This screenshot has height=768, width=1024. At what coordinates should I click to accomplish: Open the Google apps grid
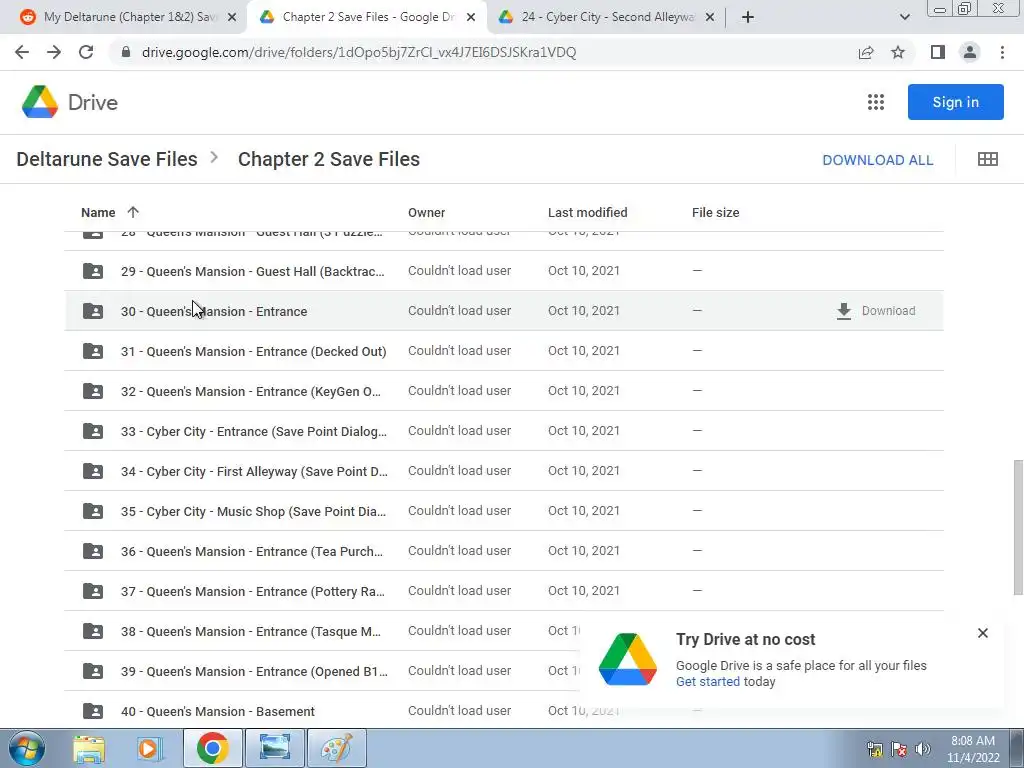[x=876, y=102]
